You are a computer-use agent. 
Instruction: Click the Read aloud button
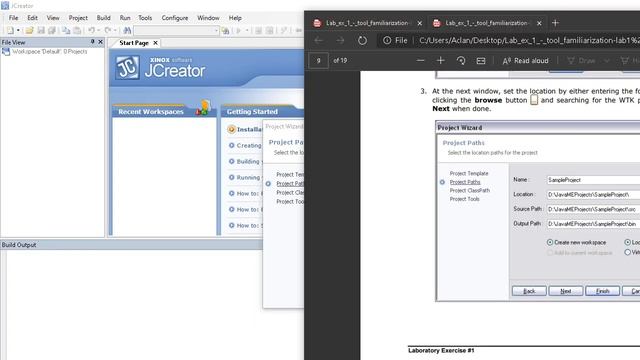coord(526,61)
